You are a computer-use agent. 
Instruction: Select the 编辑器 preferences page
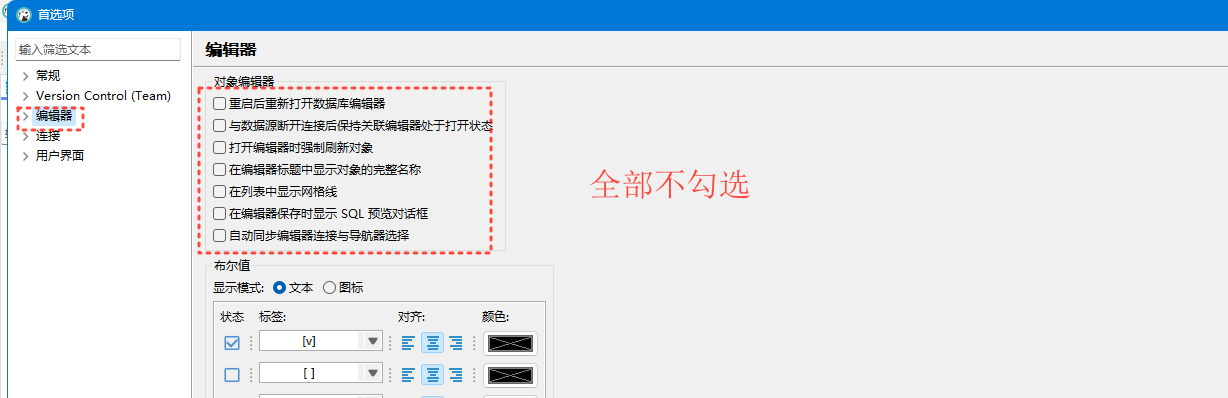click(54, 116)
